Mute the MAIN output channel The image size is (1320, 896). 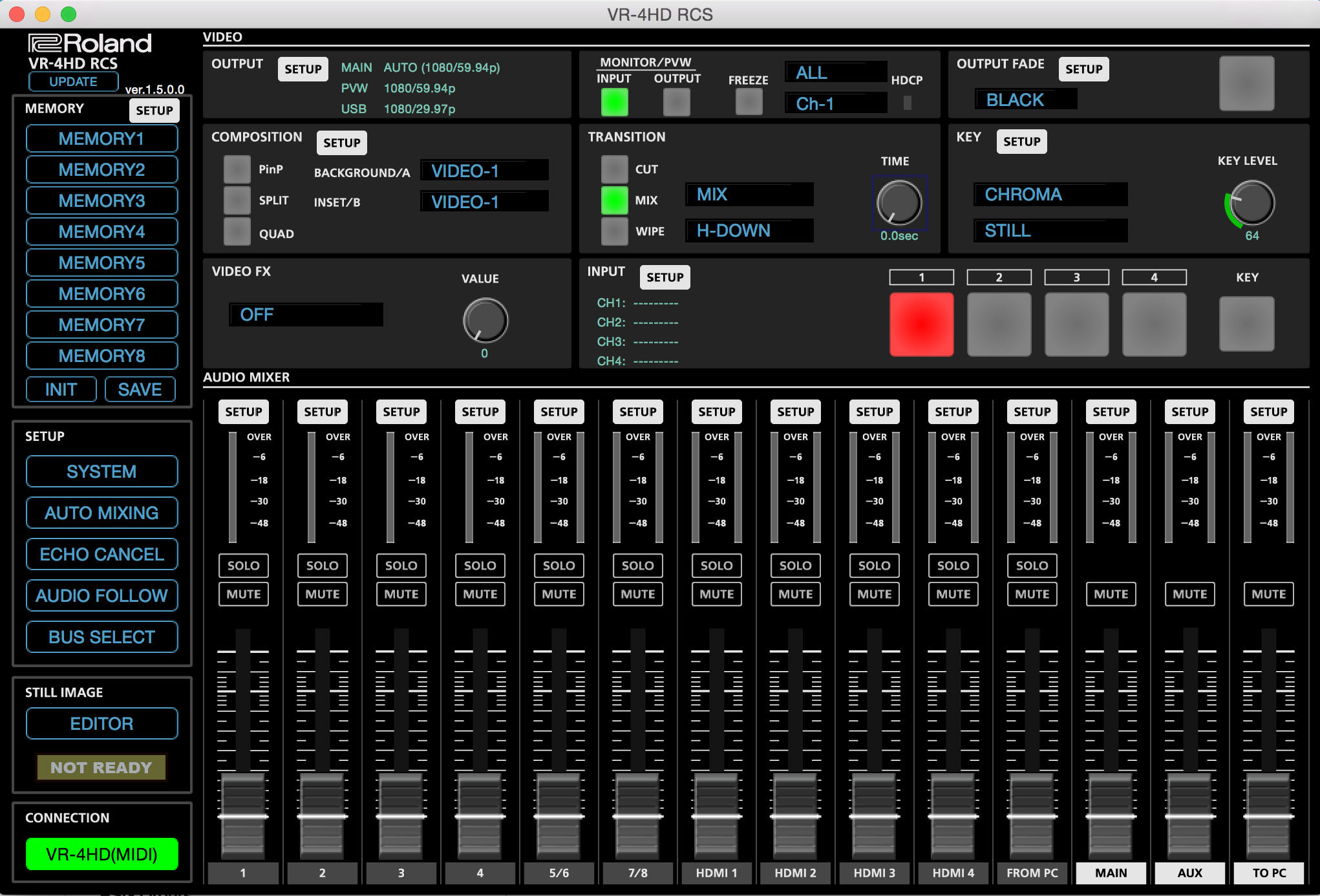coord(1111,594)
